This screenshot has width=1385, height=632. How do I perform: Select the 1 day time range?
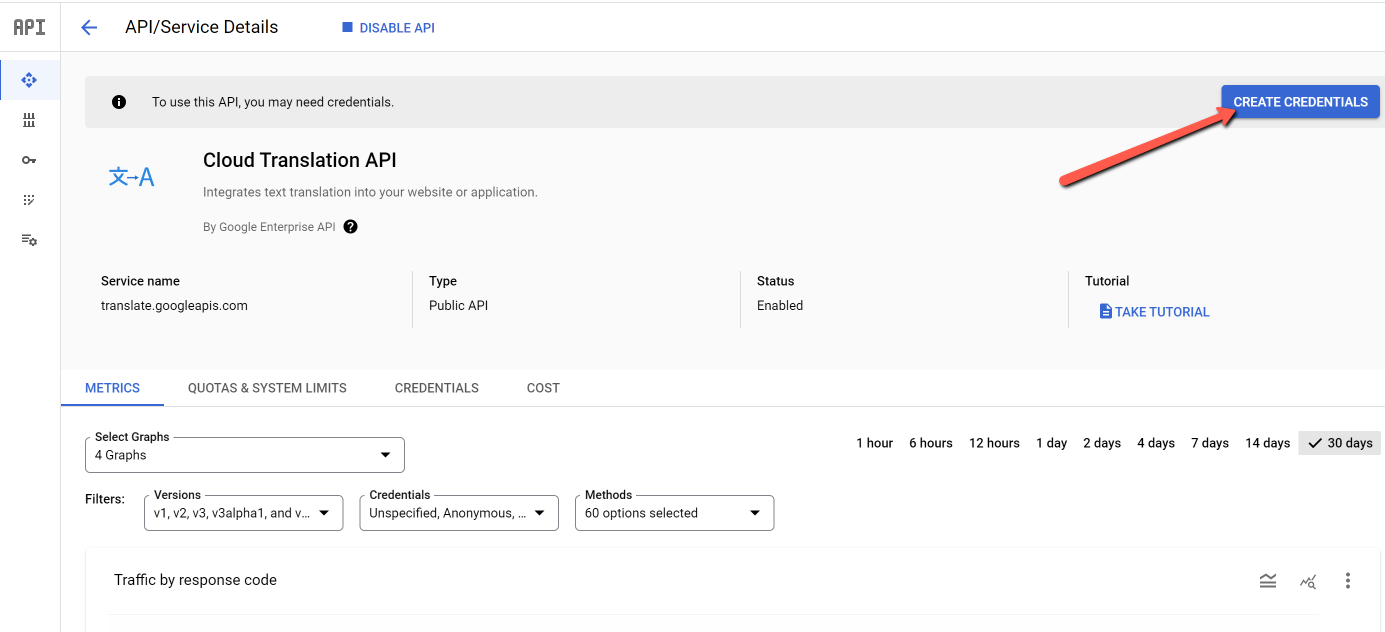click(x=1051, y=443)
